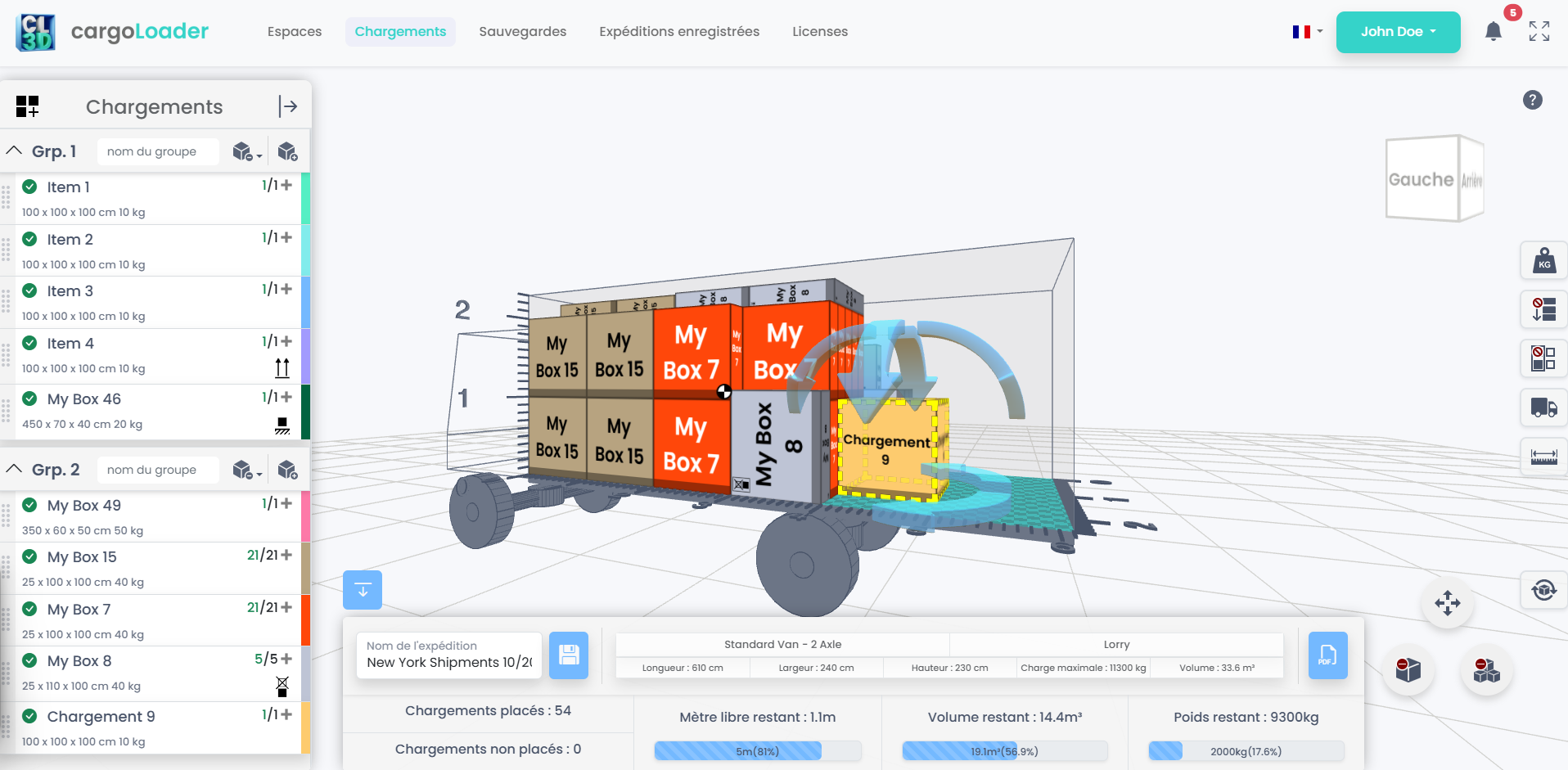Open the help question mark icon
The width and height of the screenshot is (1568, 770).
1532,100
